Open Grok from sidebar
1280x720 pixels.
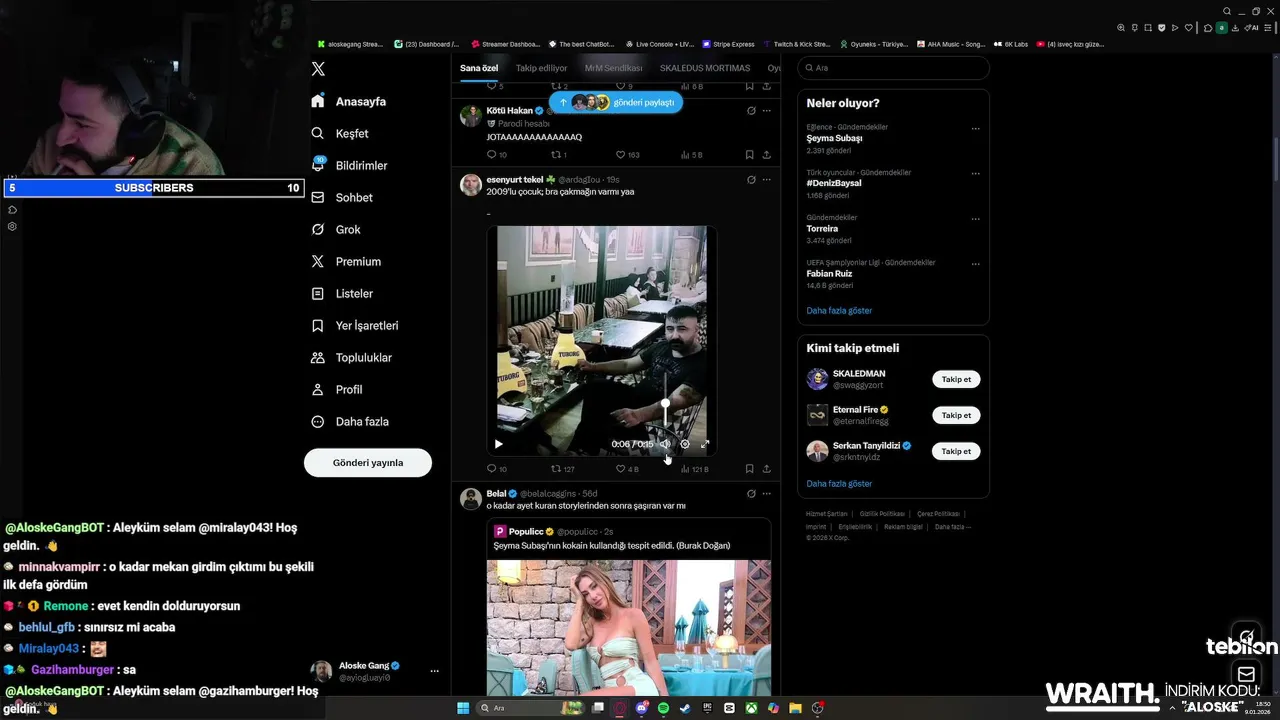[x=336, y=229]
